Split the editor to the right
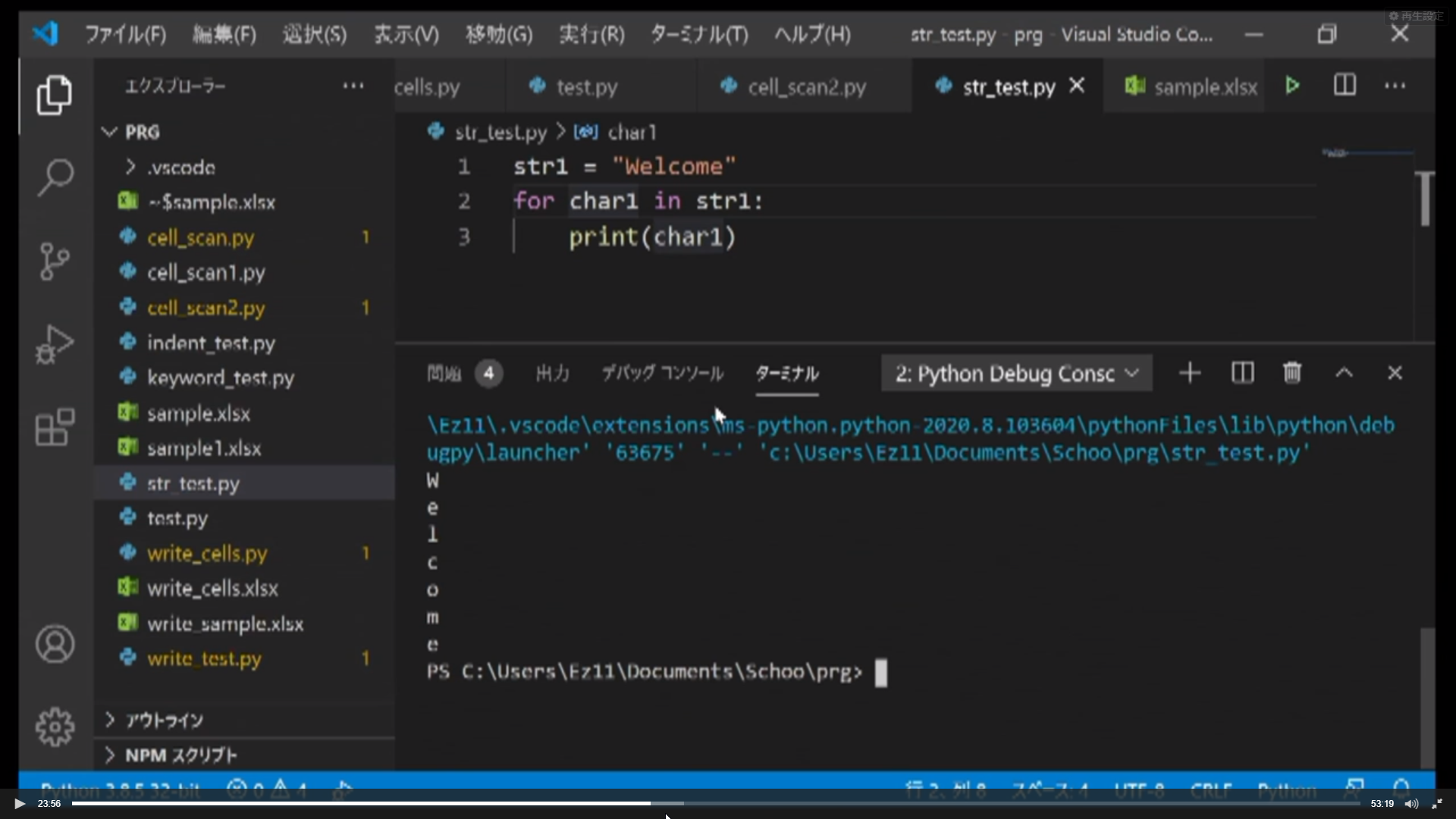This screenshot has height=819, width=1456. point(1345,85)
